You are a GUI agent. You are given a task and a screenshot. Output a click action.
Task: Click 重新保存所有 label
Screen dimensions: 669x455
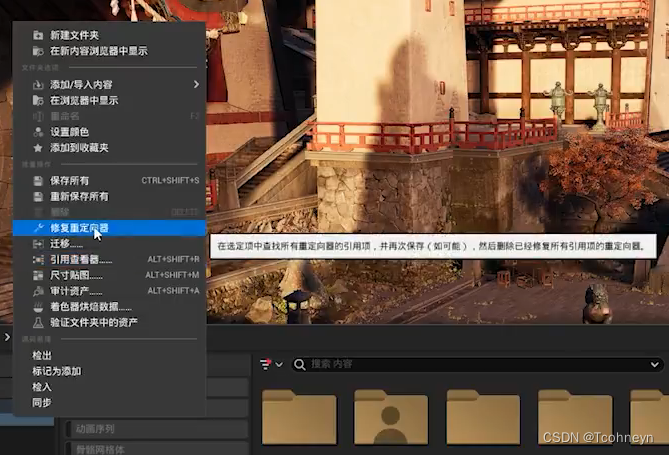[x=79, y=197]
